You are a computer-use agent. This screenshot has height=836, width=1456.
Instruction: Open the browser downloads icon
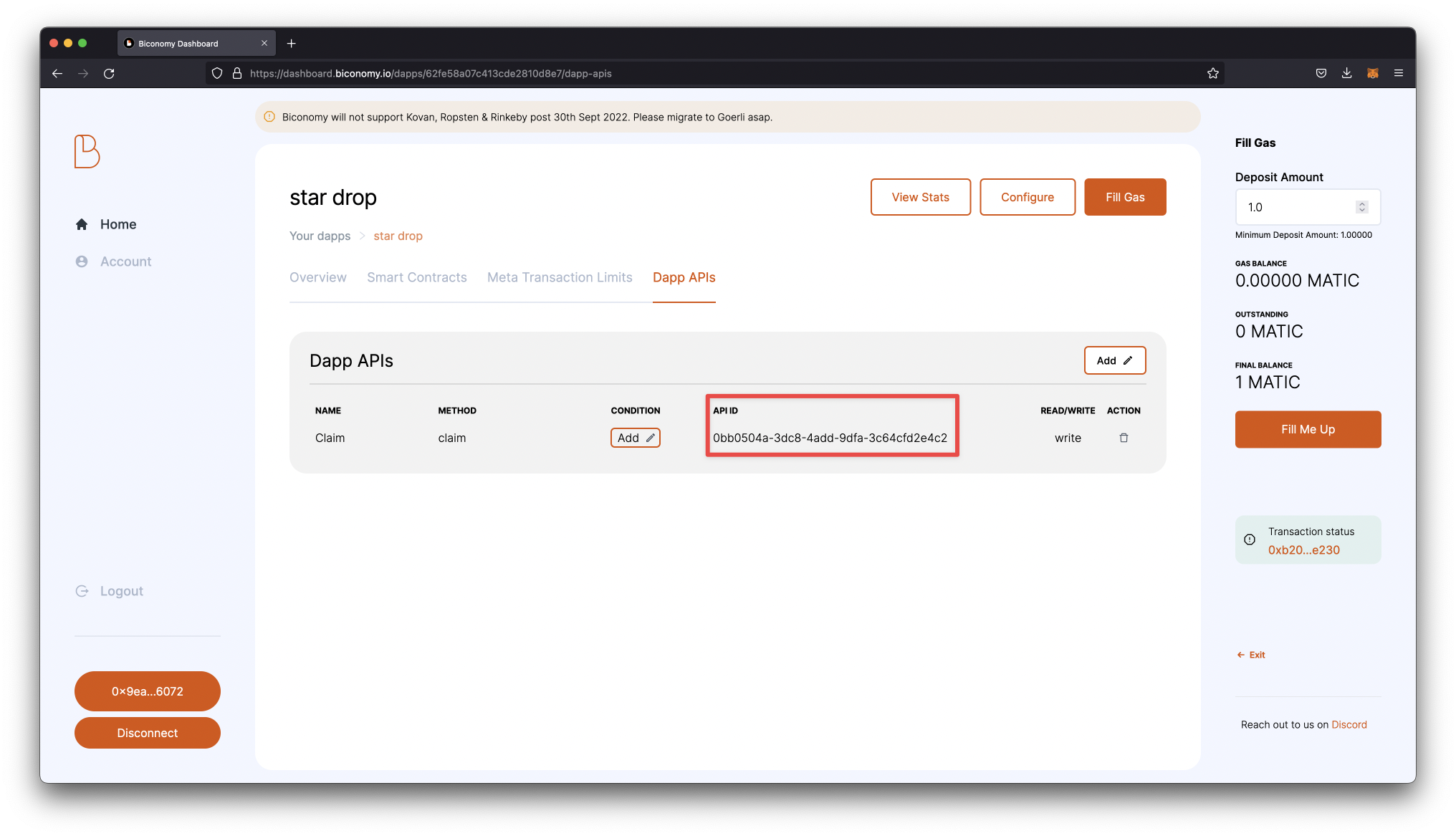click(x=1346, y=74)
